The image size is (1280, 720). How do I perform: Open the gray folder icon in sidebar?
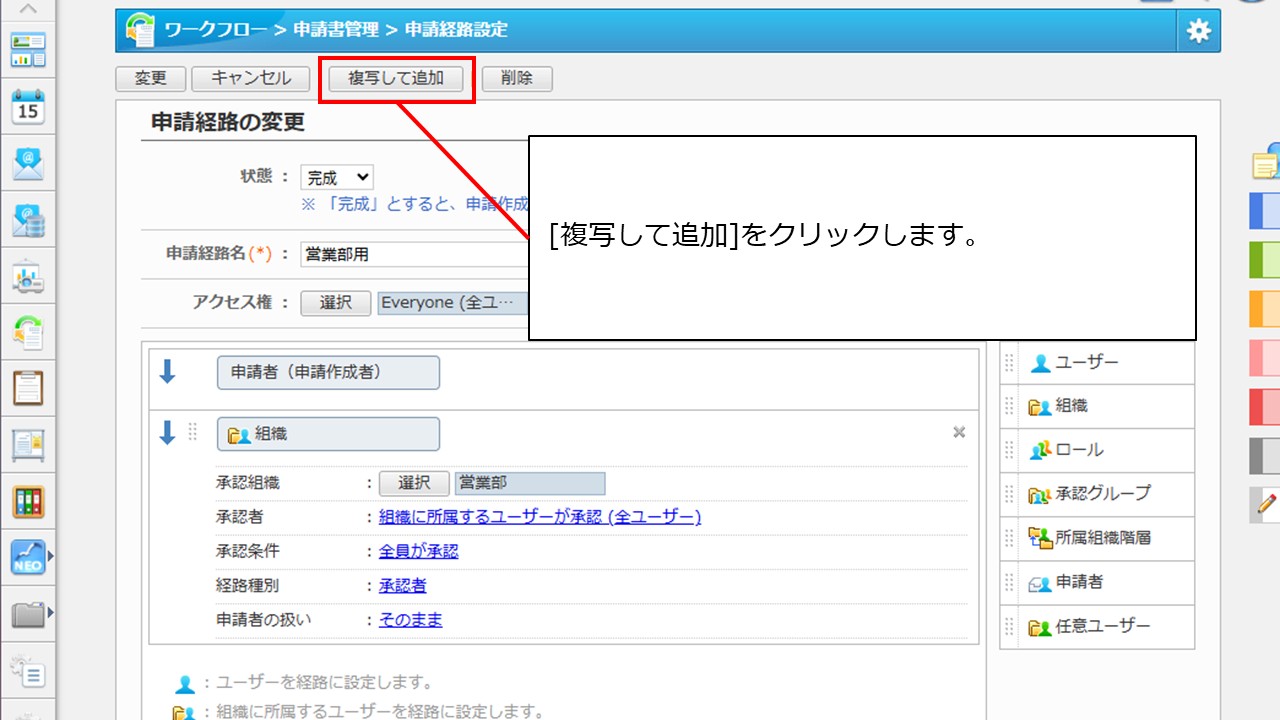coord(28,613)
